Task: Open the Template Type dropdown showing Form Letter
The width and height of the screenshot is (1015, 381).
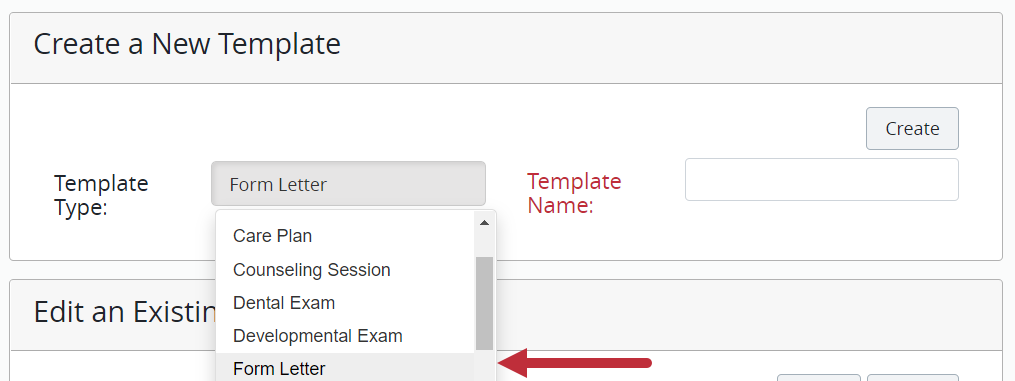Action: coord(348,184)
